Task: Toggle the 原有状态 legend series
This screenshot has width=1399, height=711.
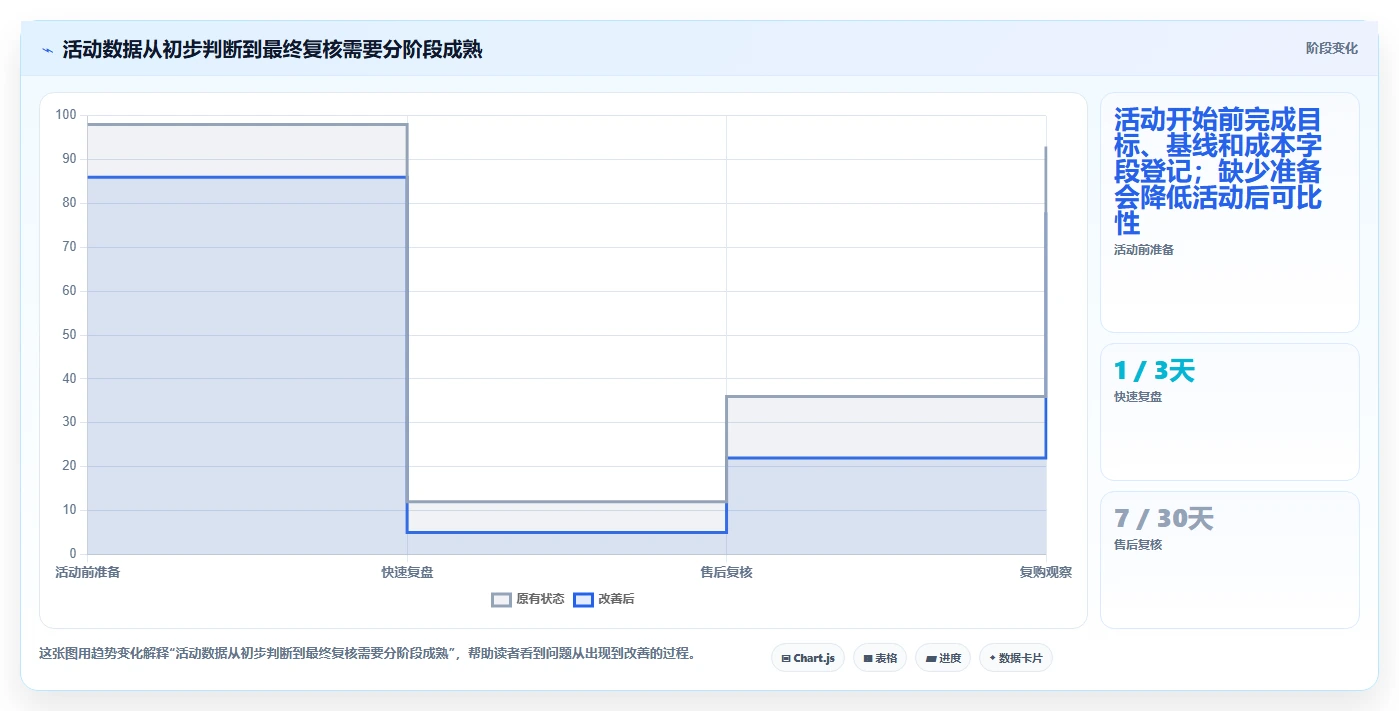Action: tap(528, 599)
